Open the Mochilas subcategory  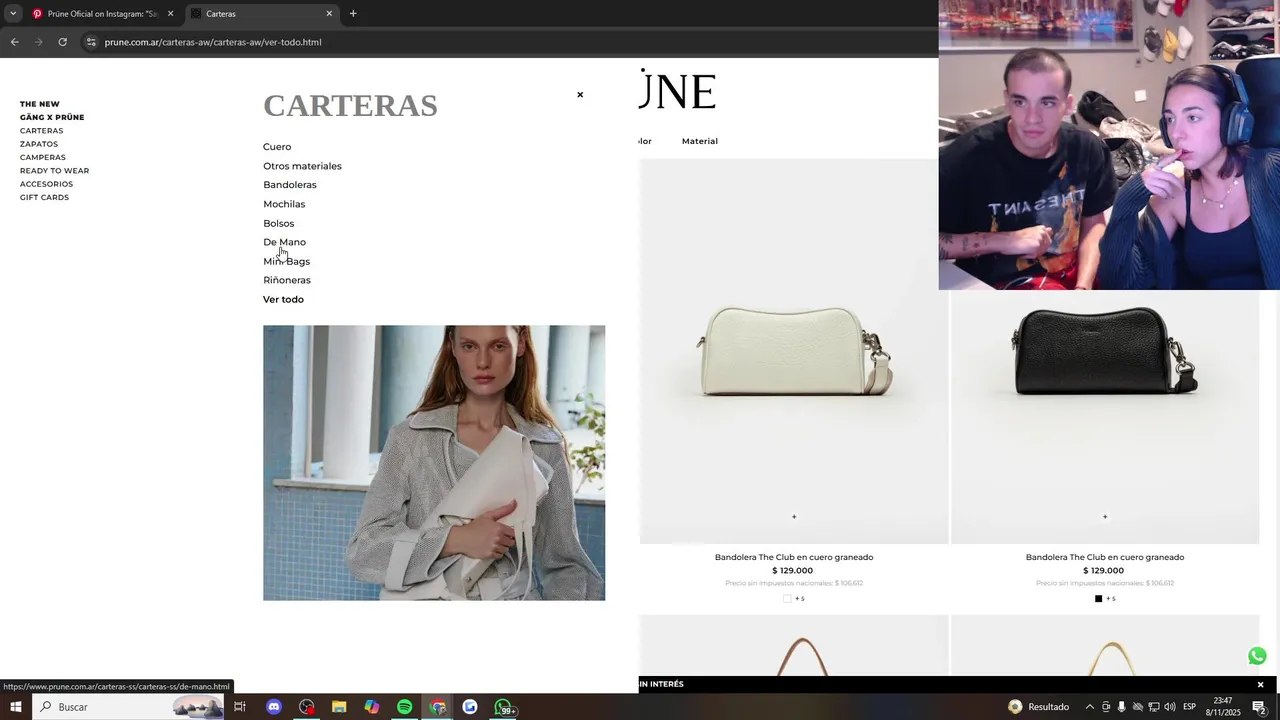(284, 204)
